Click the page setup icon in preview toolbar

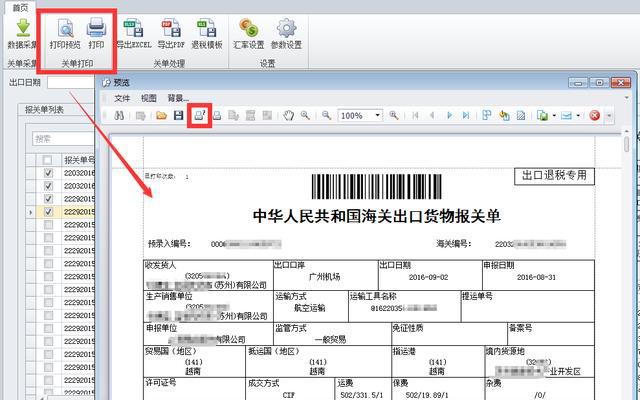click(233, 116)
